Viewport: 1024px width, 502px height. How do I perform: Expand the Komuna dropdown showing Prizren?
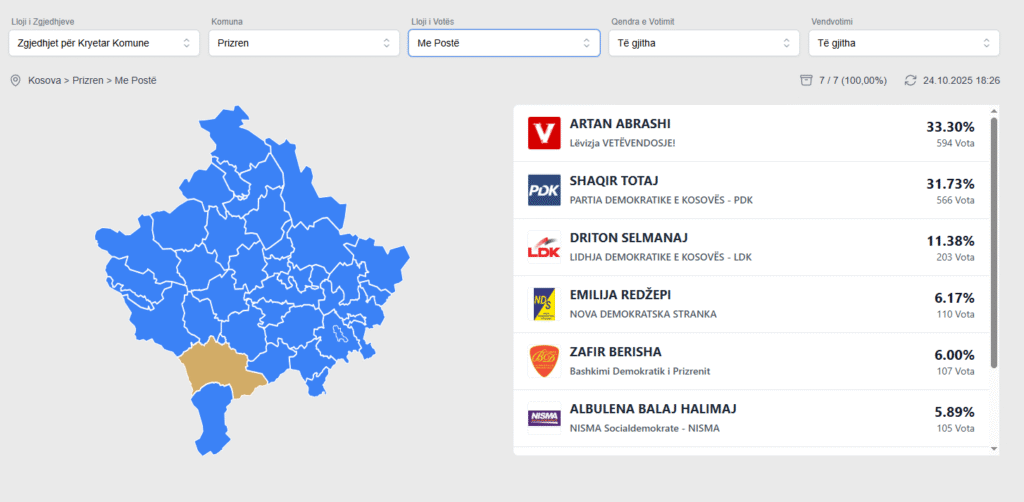(x=304, y=43)
